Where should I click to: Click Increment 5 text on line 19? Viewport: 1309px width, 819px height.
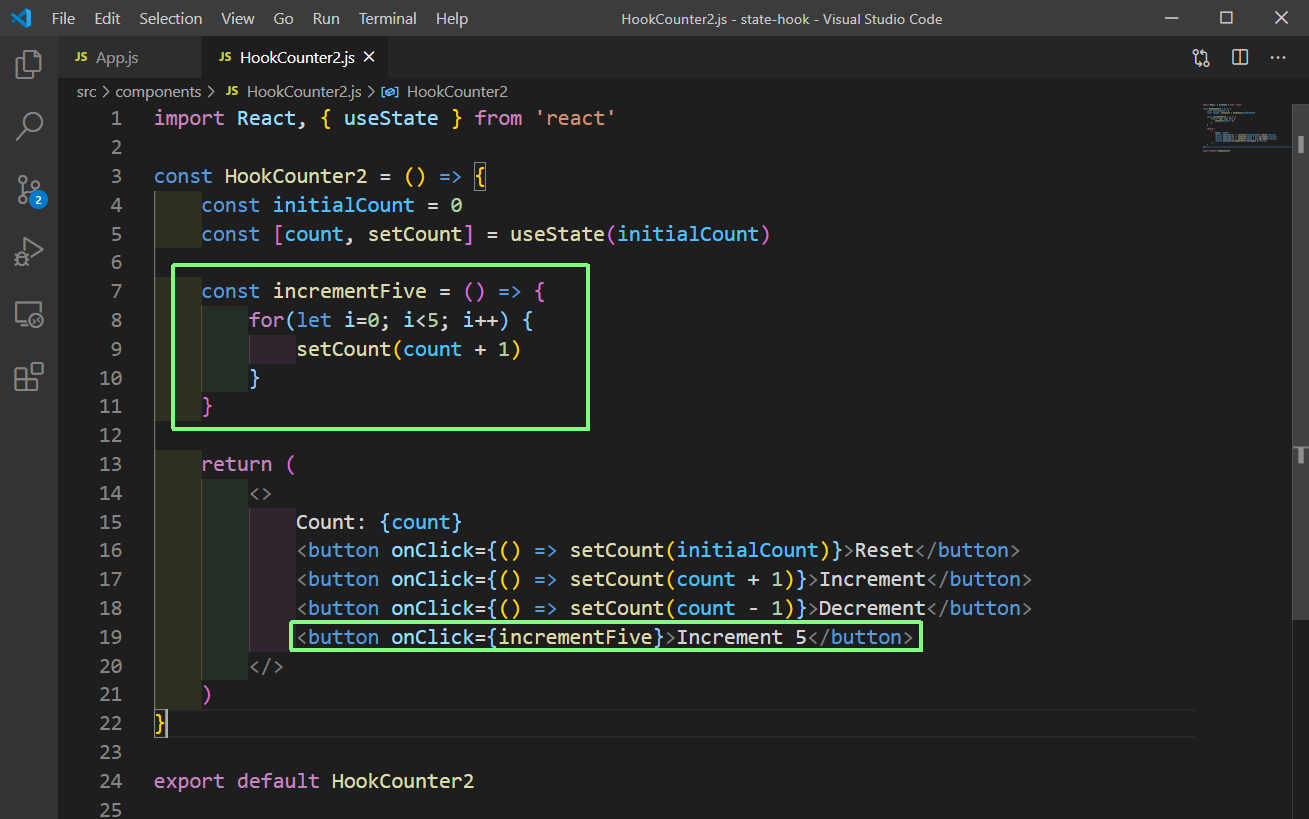(742, 637)
